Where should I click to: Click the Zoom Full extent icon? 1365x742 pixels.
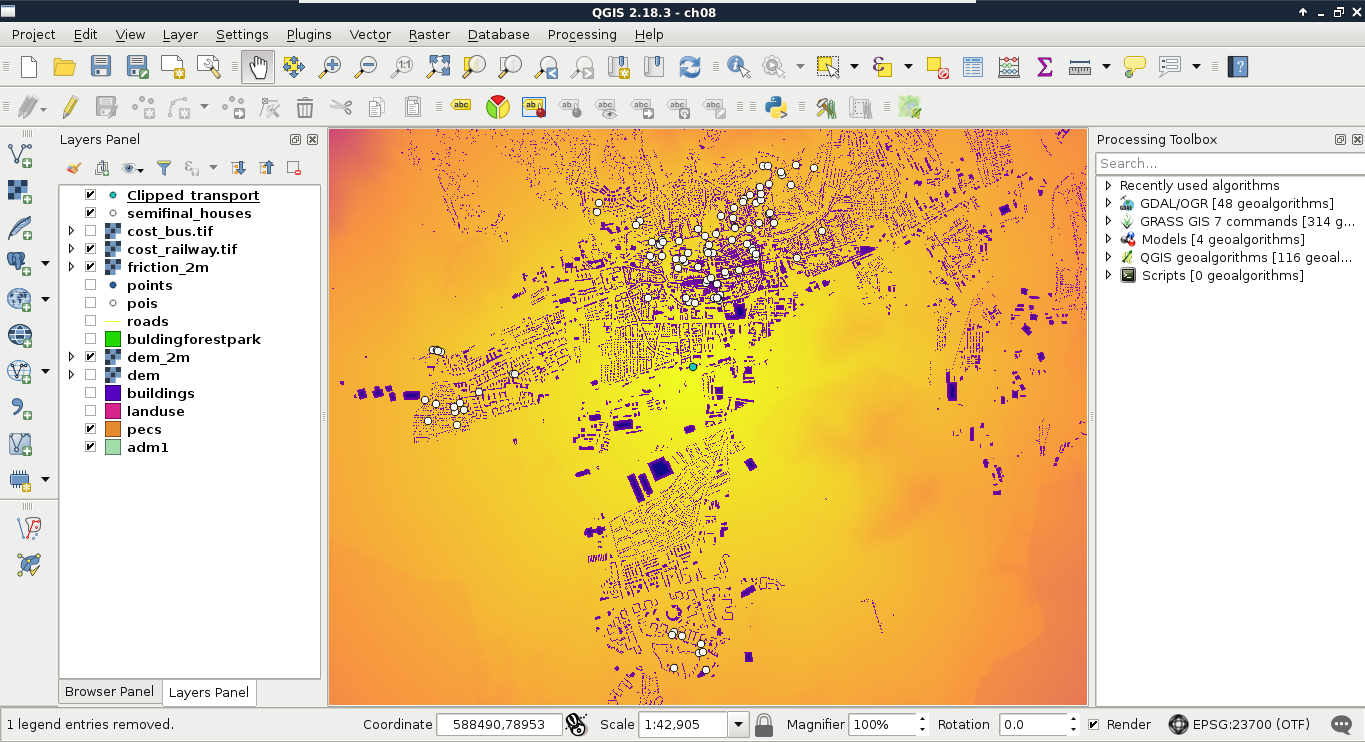pyautogui.click(x=438, y=67)
